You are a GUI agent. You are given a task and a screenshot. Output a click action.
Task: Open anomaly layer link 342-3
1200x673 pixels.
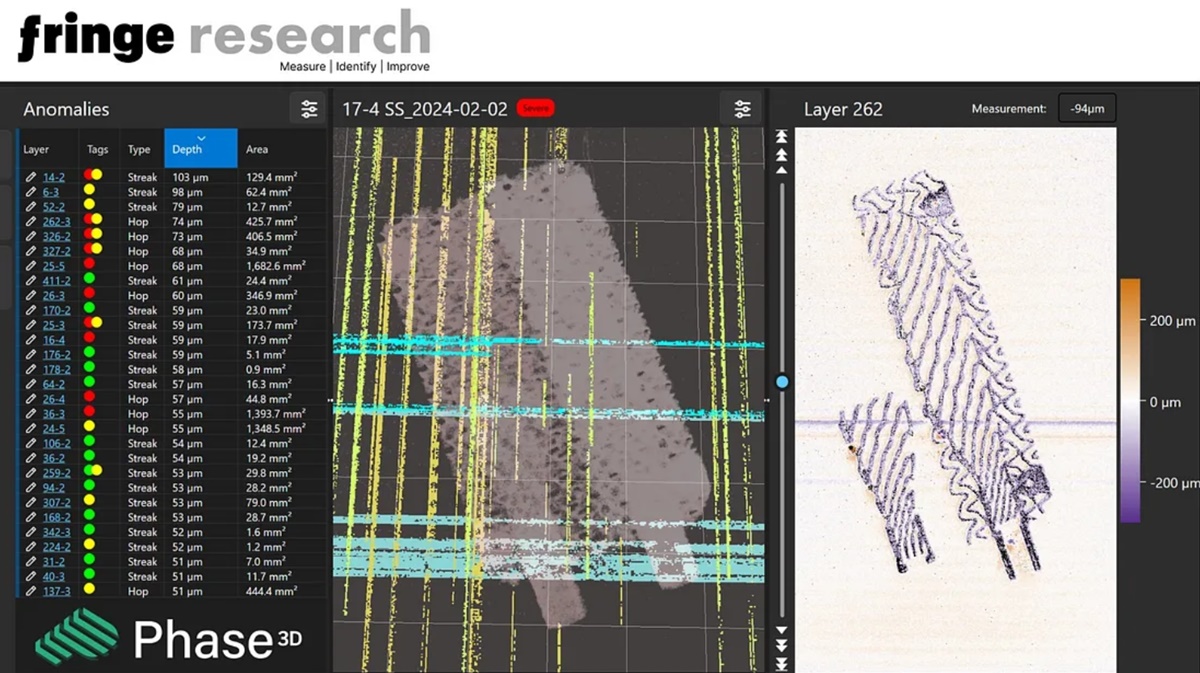56,532
